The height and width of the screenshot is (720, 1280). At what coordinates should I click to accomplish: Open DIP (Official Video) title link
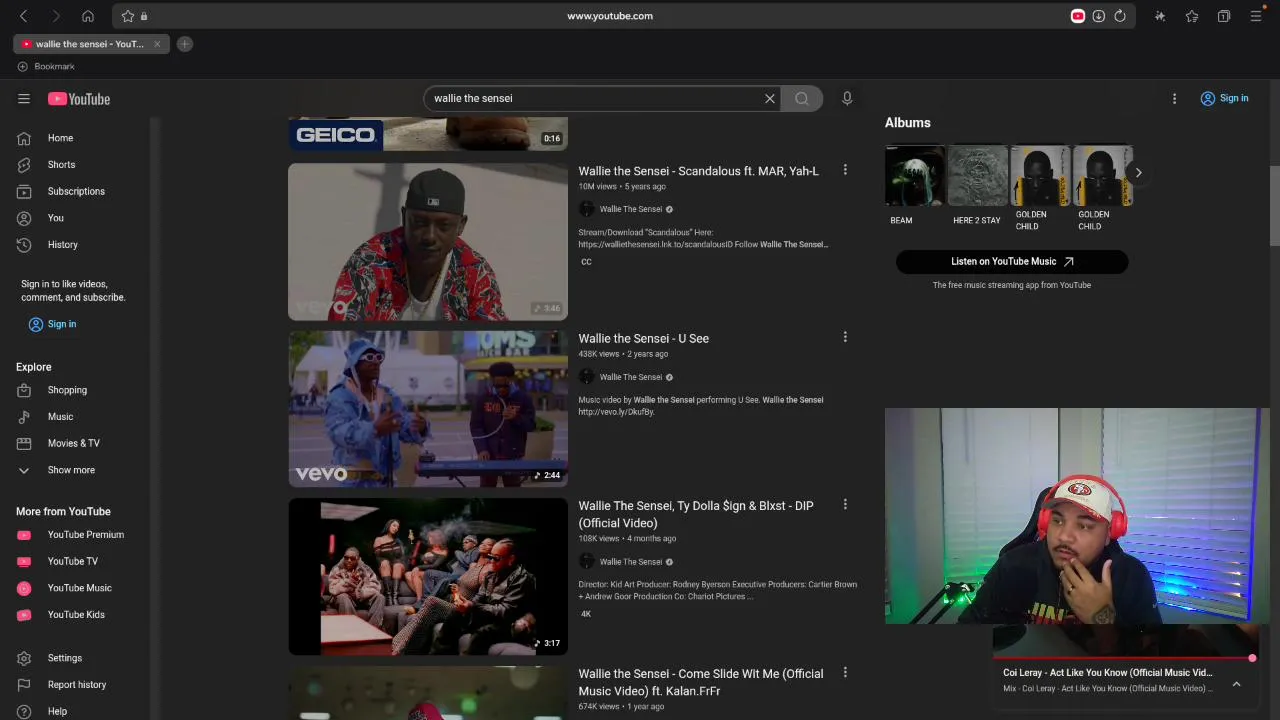click(696, 514)
